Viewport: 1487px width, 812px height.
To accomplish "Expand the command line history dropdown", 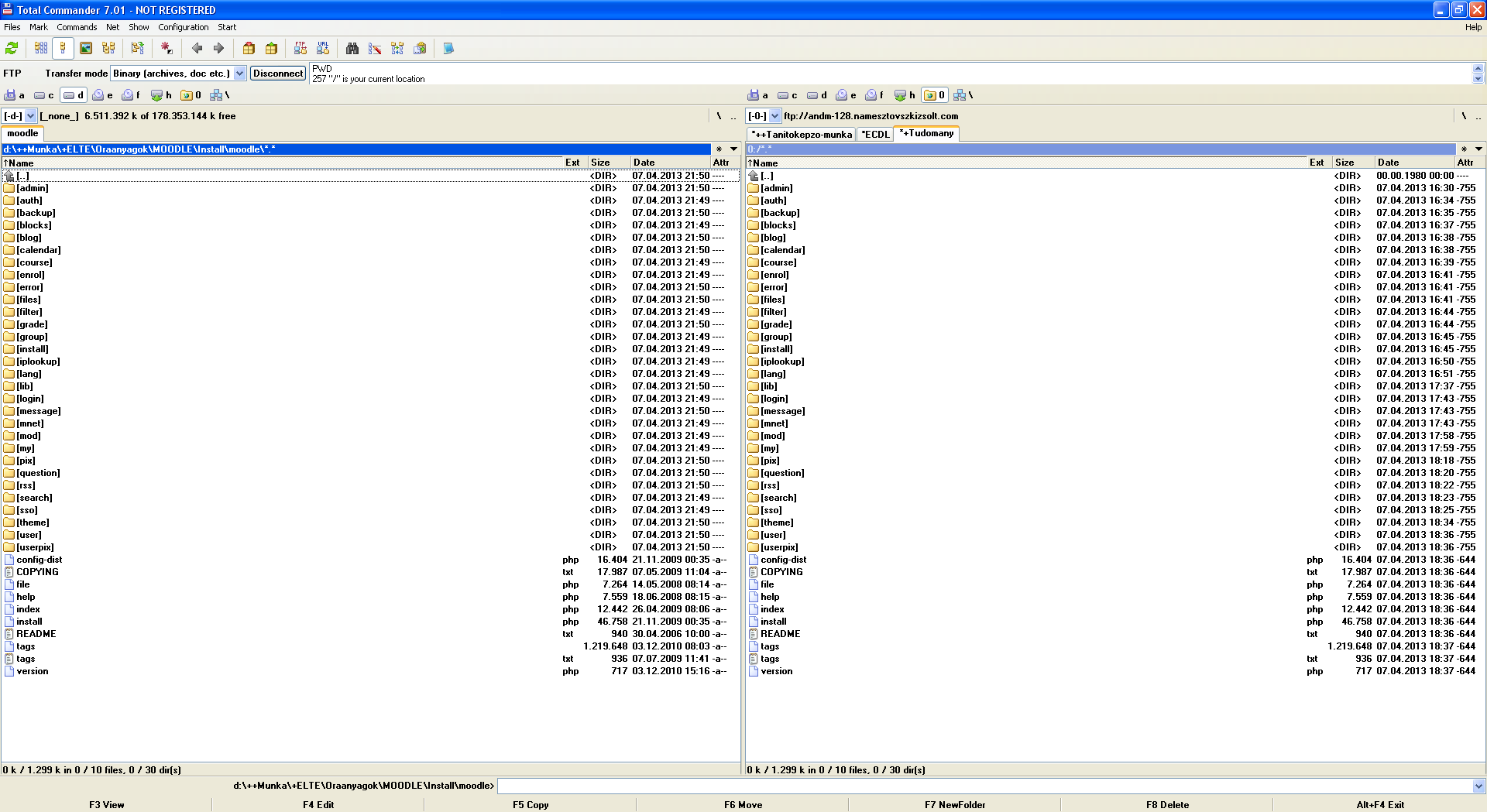I will 1478,786.
